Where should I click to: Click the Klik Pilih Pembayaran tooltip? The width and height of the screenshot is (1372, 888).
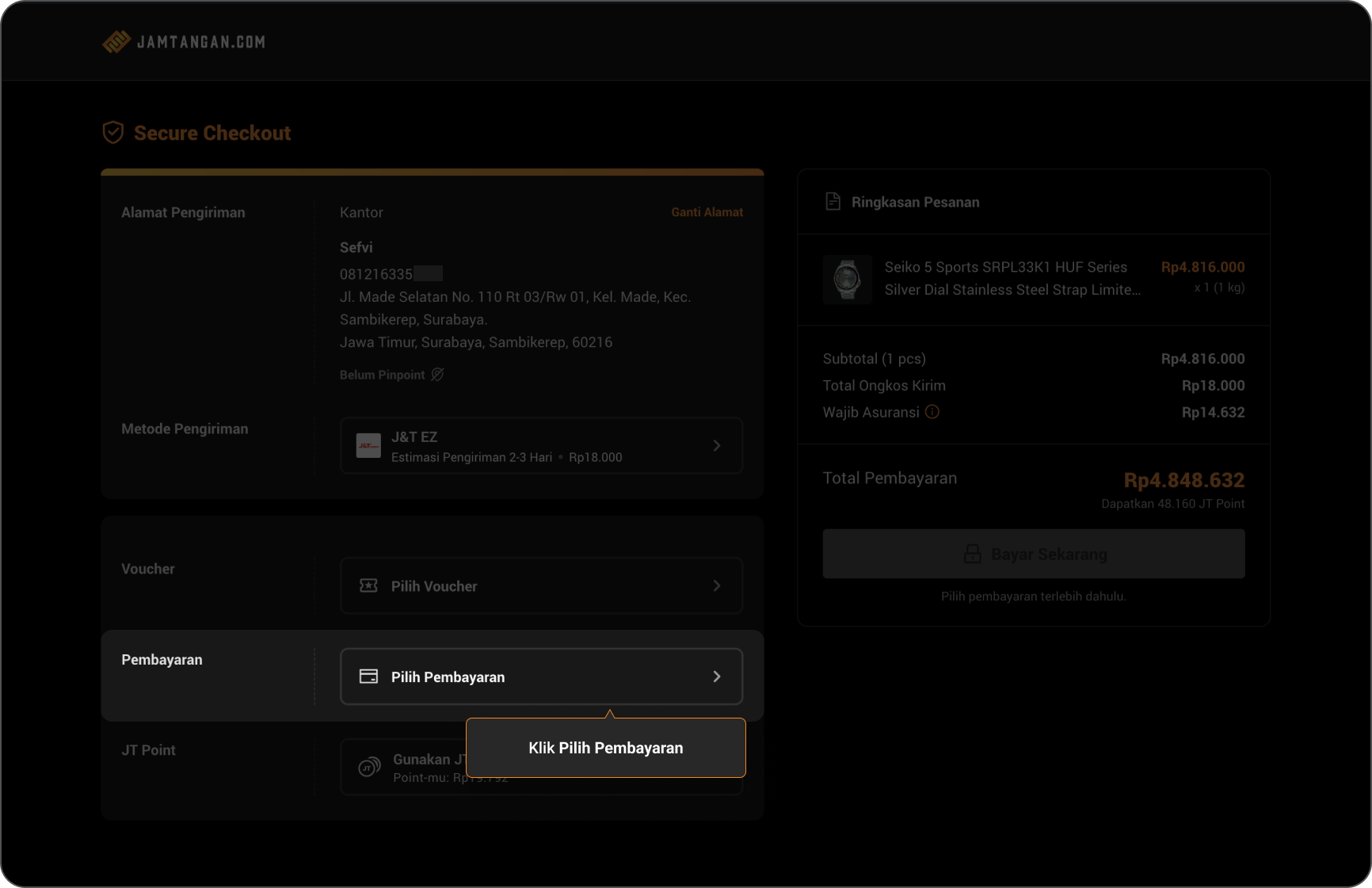point(606,748)
